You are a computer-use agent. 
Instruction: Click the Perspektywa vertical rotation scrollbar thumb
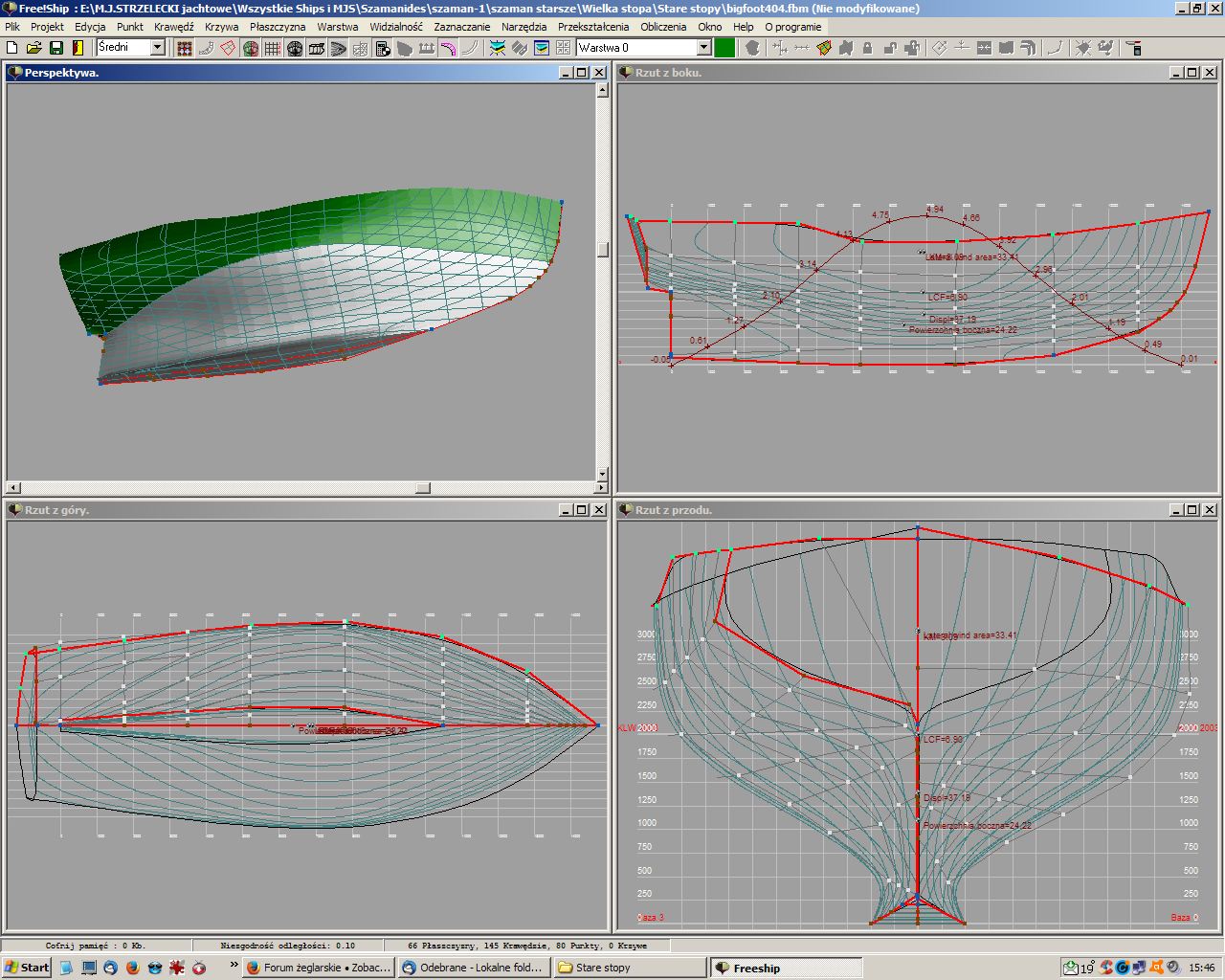[603, 249]
